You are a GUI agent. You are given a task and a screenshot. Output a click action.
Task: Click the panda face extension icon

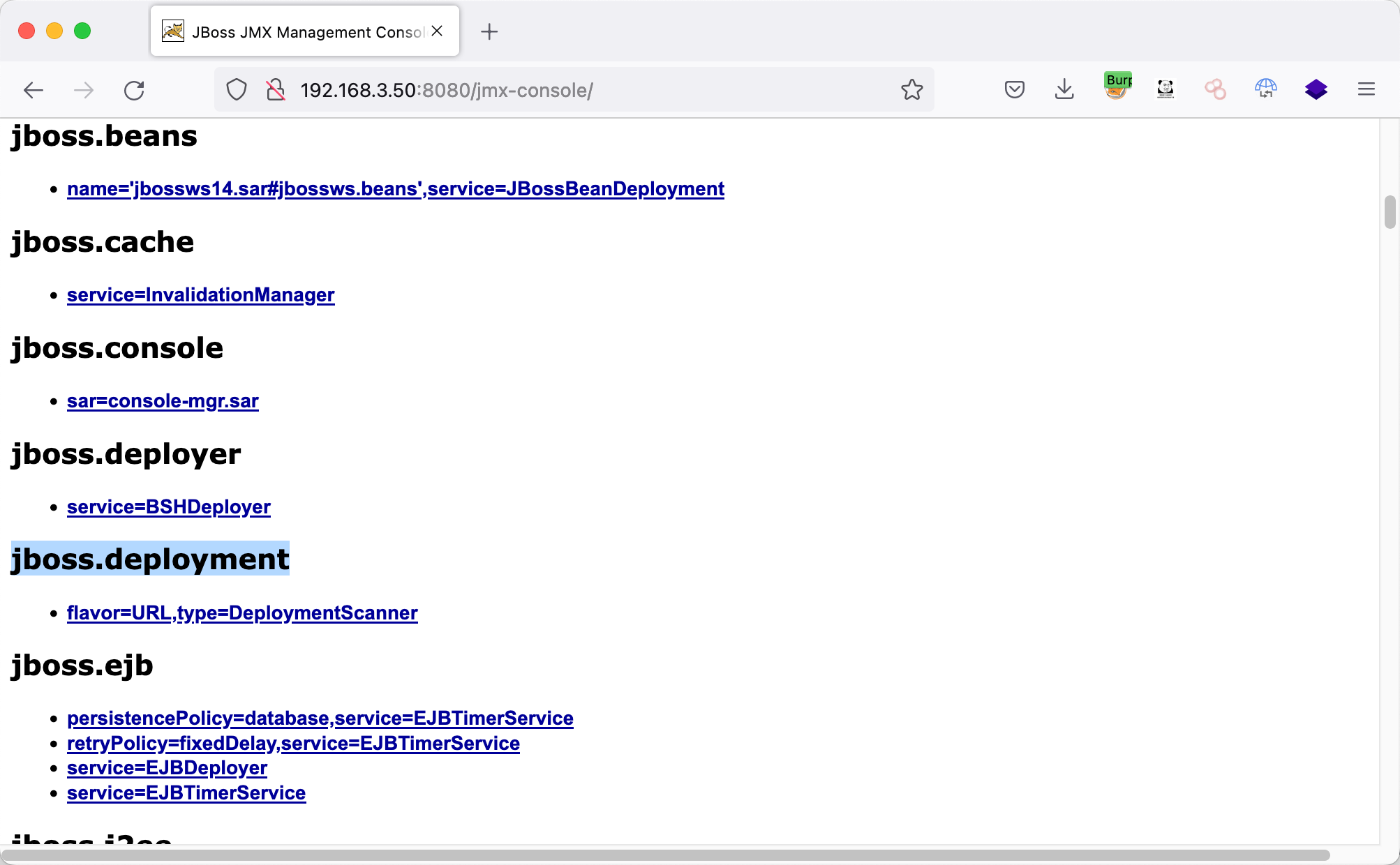pyautogui.click(x=1166, y=89)
